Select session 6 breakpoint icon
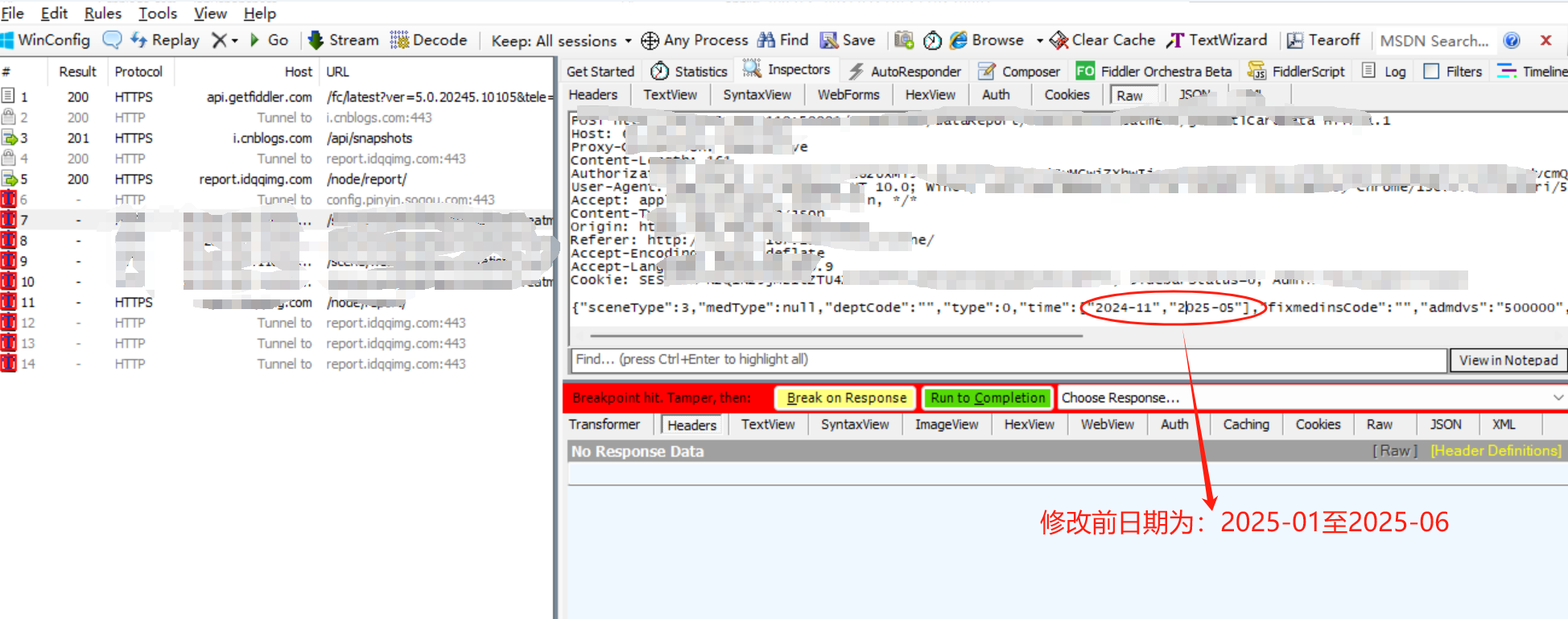The height and width of the screenshot is (619, 1568). [9, 199]
